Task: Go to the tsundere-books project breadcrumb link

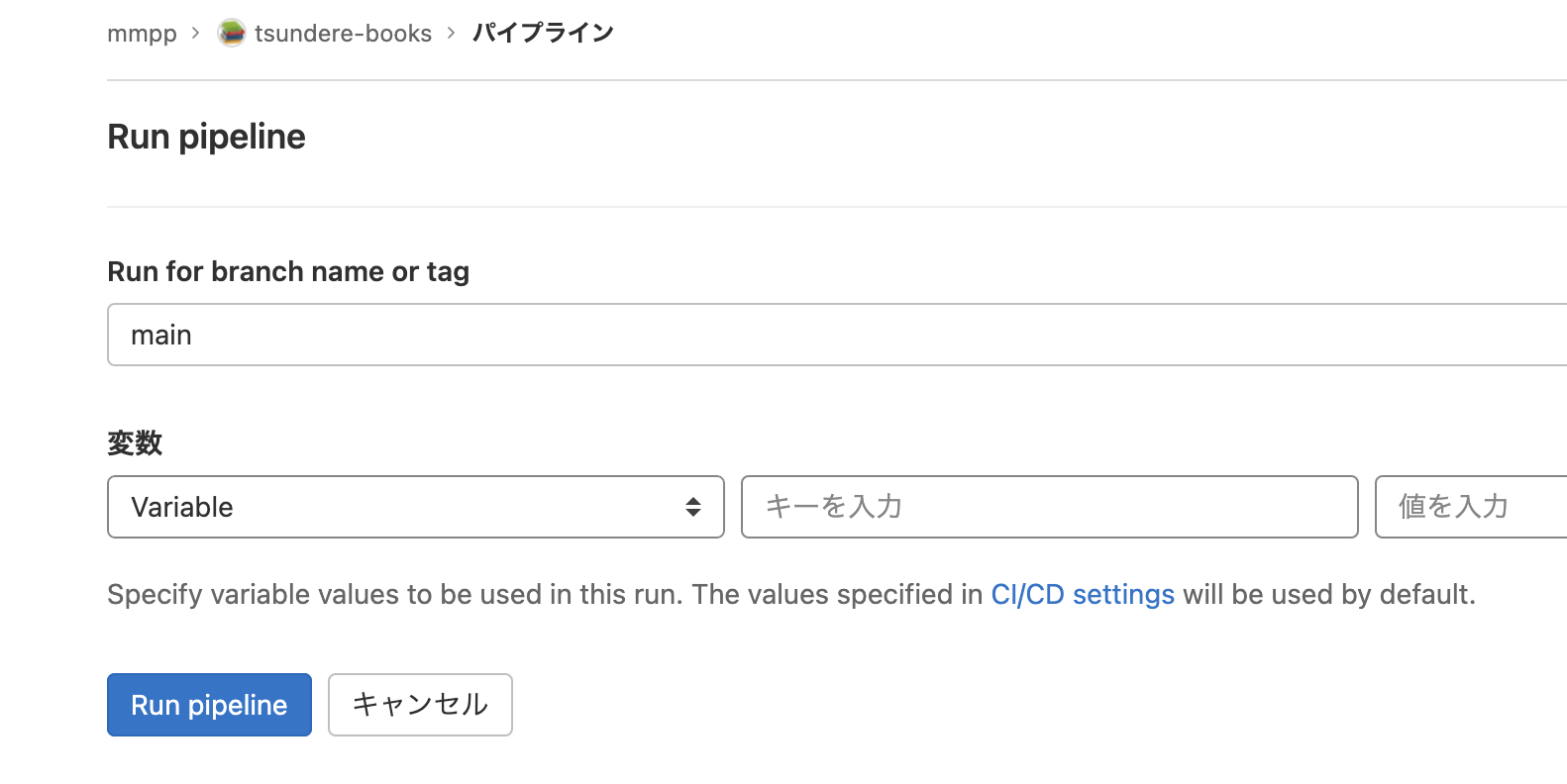Action: click(x=343, y=34)
